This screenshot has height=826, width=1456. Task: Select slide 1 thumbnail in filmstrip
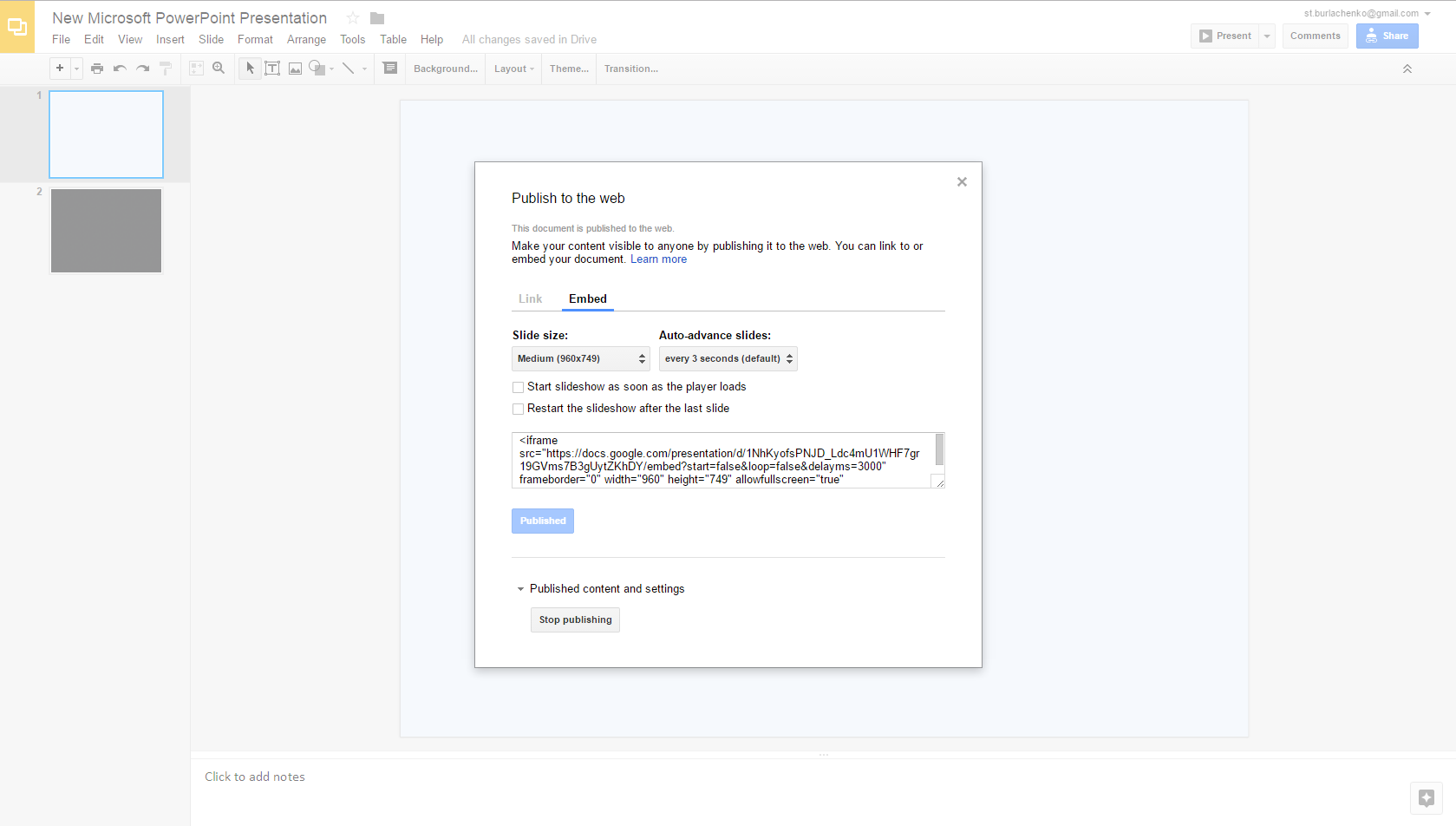click(x=107, y=134)
